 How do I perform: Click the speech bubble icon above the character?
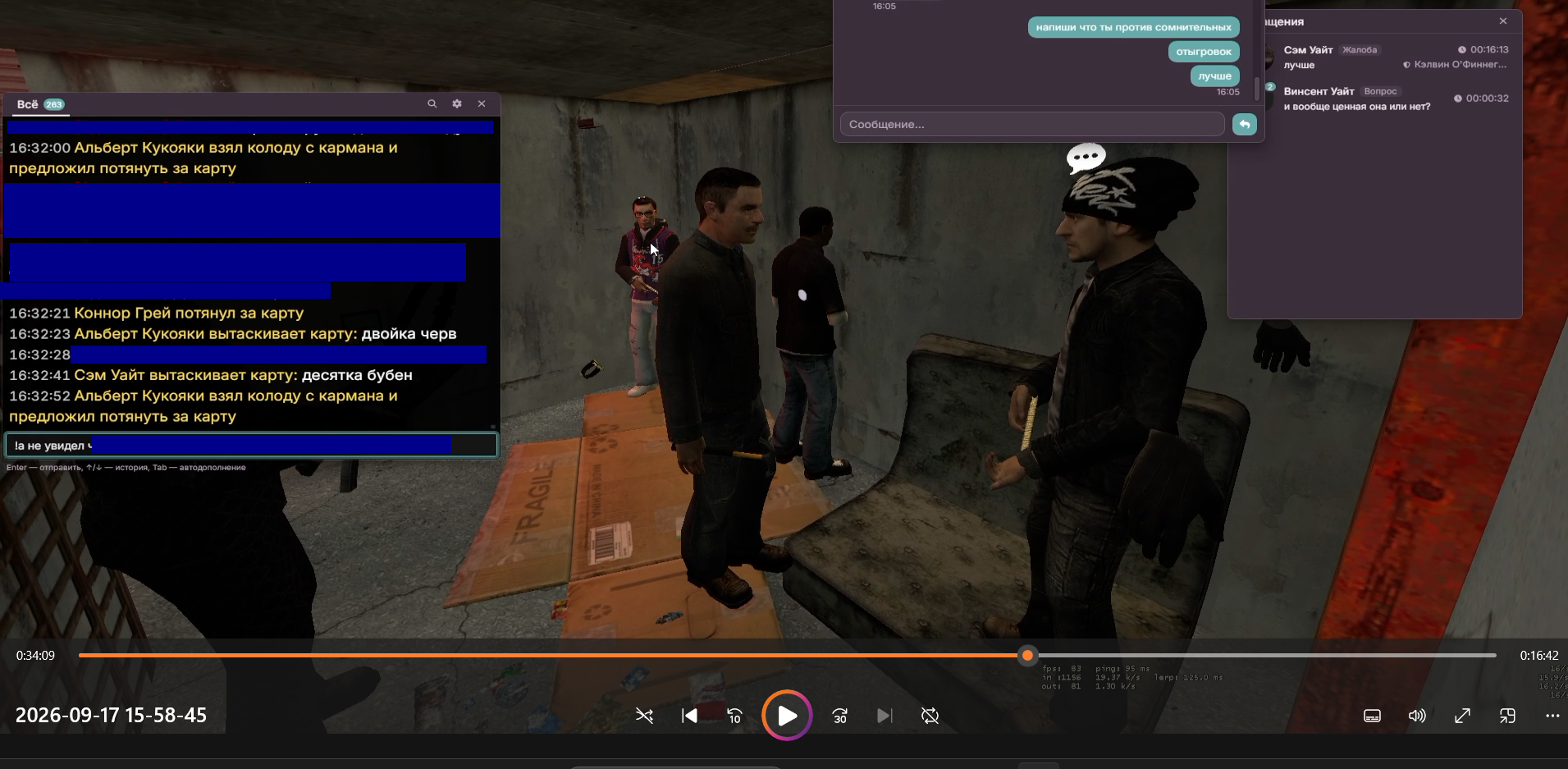click(x=1086, y=158)
